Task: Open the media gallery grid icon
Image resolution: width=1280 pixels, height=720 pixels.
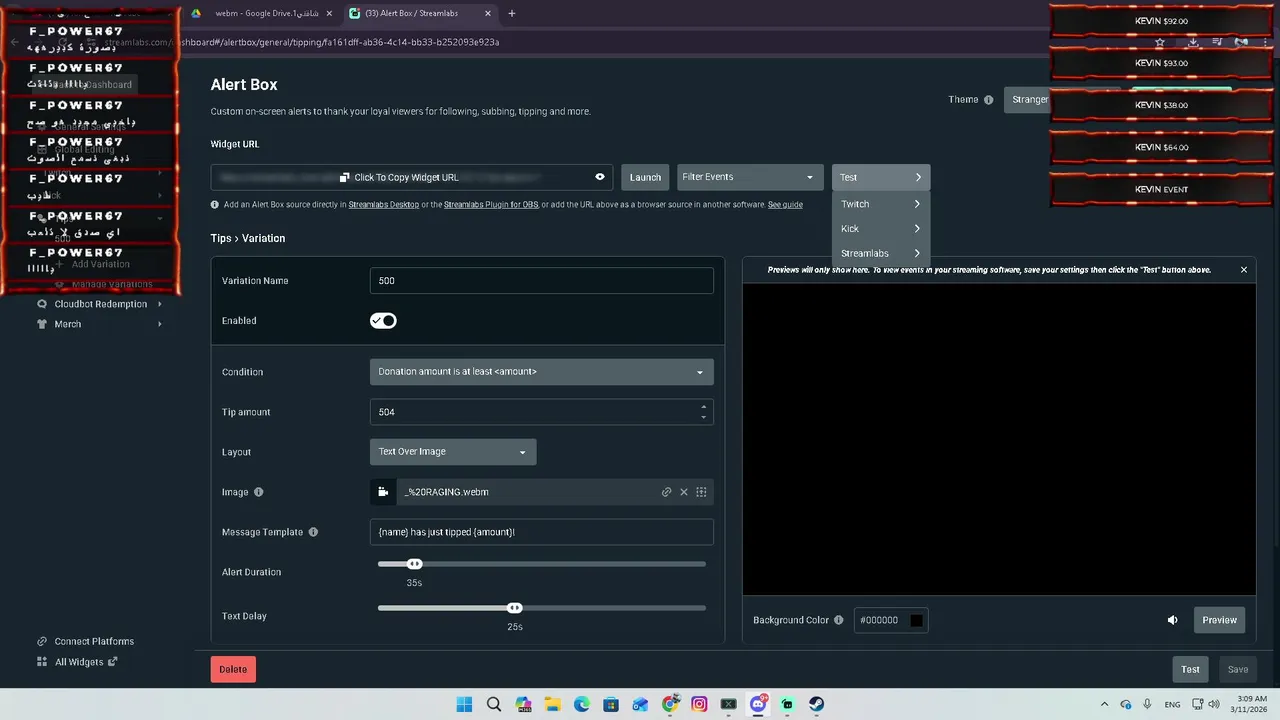Action: 701,492
